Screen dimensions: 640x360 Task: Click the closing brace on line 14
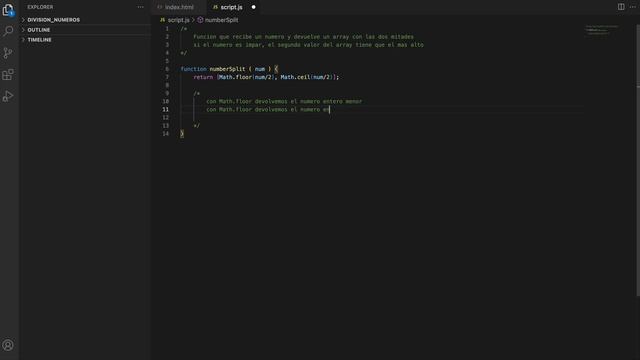coord(182,133)
